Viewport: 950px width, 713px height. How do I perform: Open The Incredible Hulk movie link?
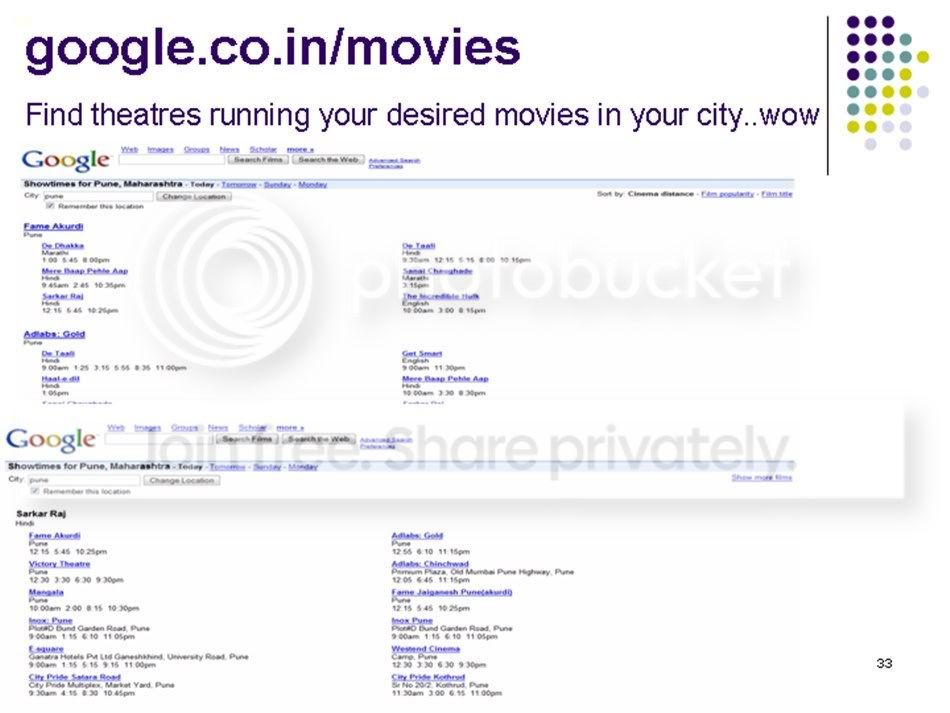tap(440, 296)
